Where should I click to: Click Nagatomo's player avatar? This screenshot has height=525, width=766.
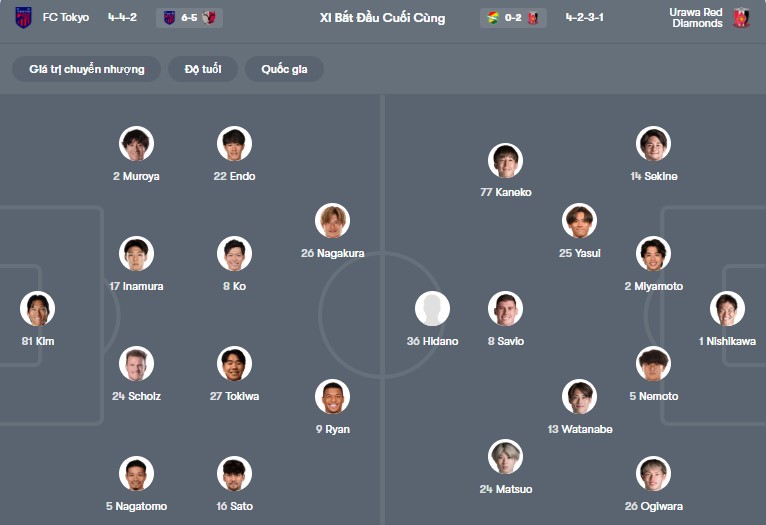(136, 474)
